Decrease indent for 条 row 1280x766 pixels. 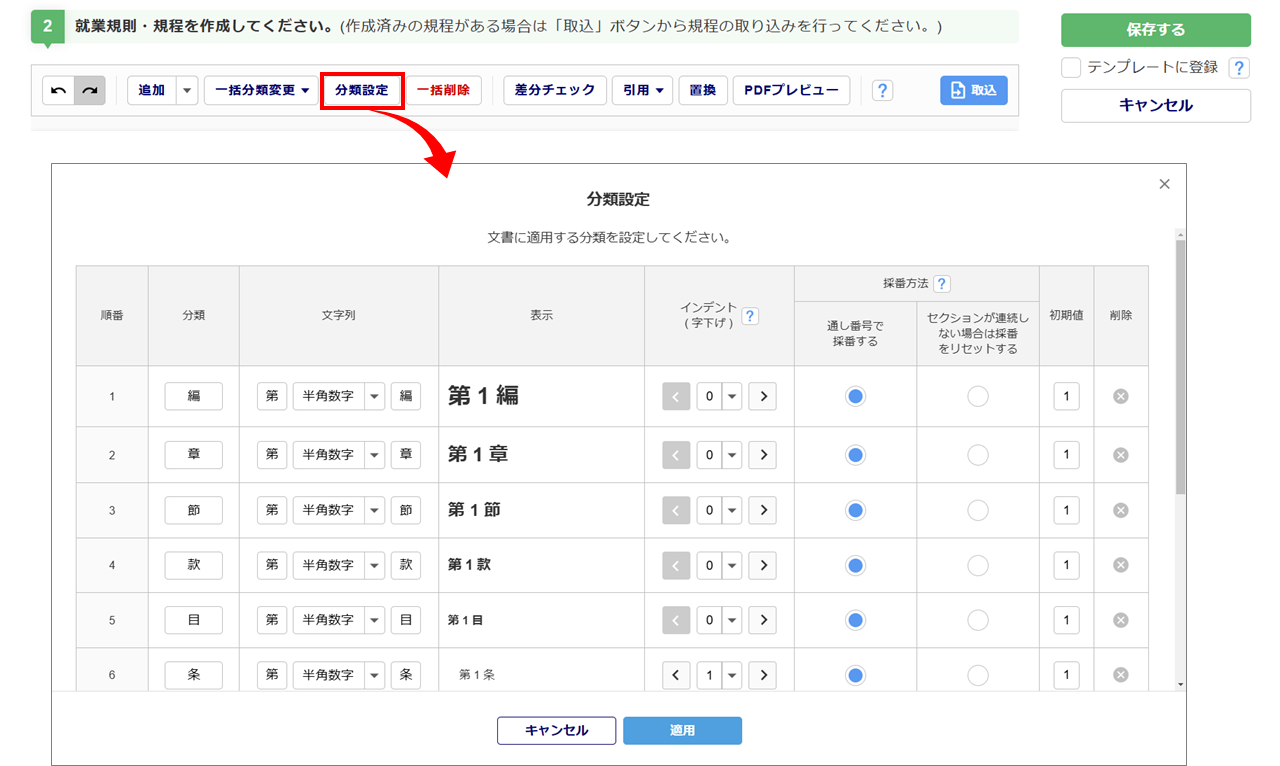(677, 675)
